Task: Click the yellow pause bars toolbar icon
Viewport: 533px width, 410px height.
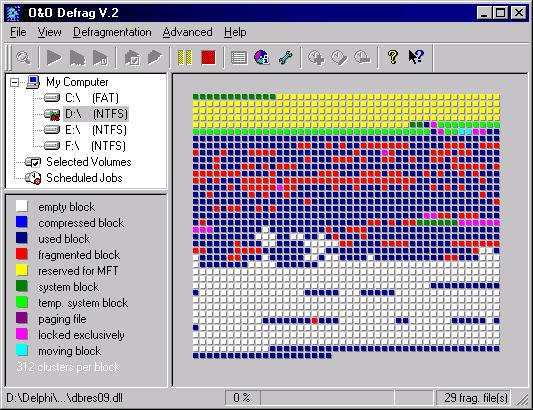Action: (185, 57)
